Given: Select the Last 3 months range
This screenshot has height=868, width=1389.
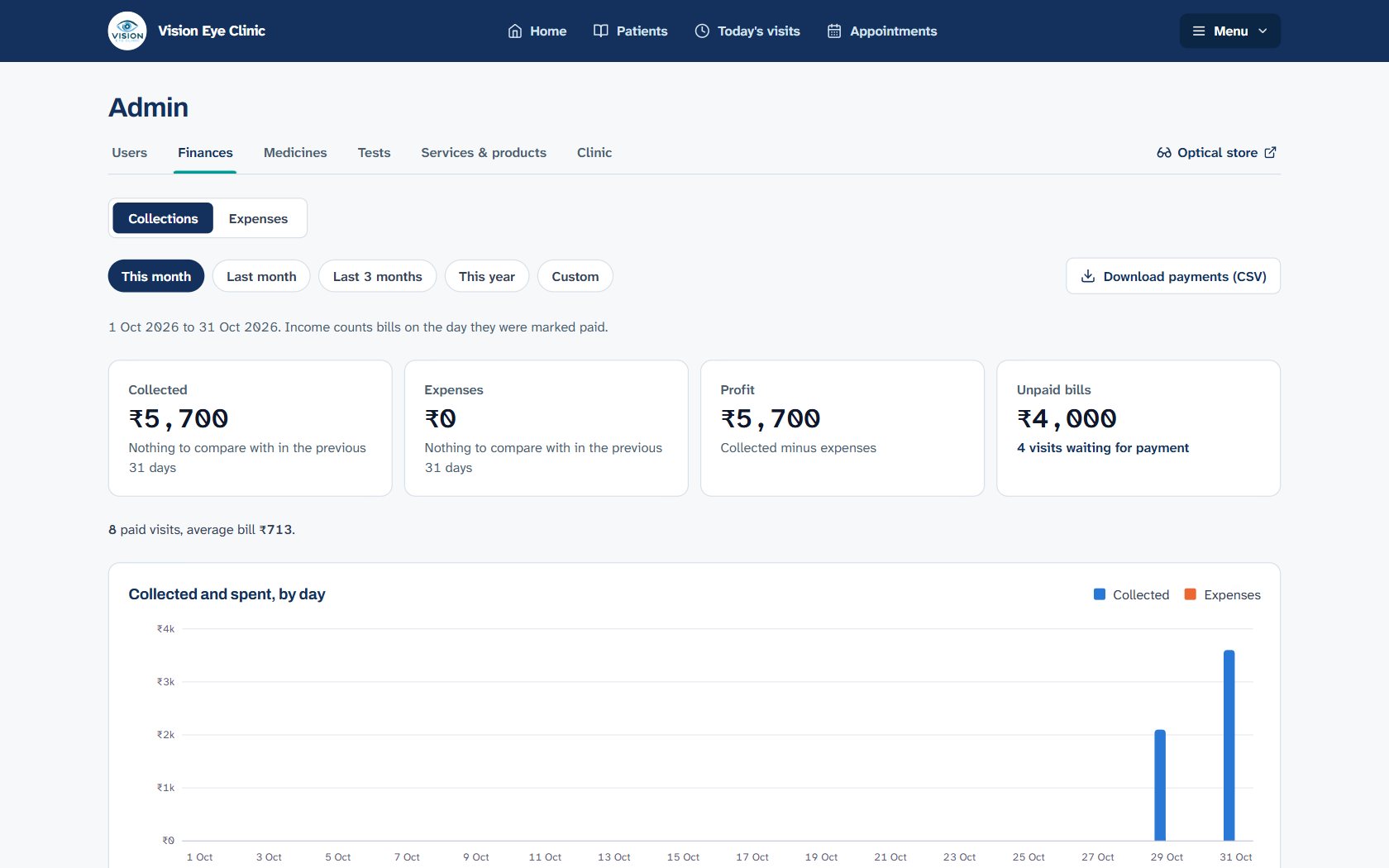Looking at the screenshot, I should tap(378, 276).
